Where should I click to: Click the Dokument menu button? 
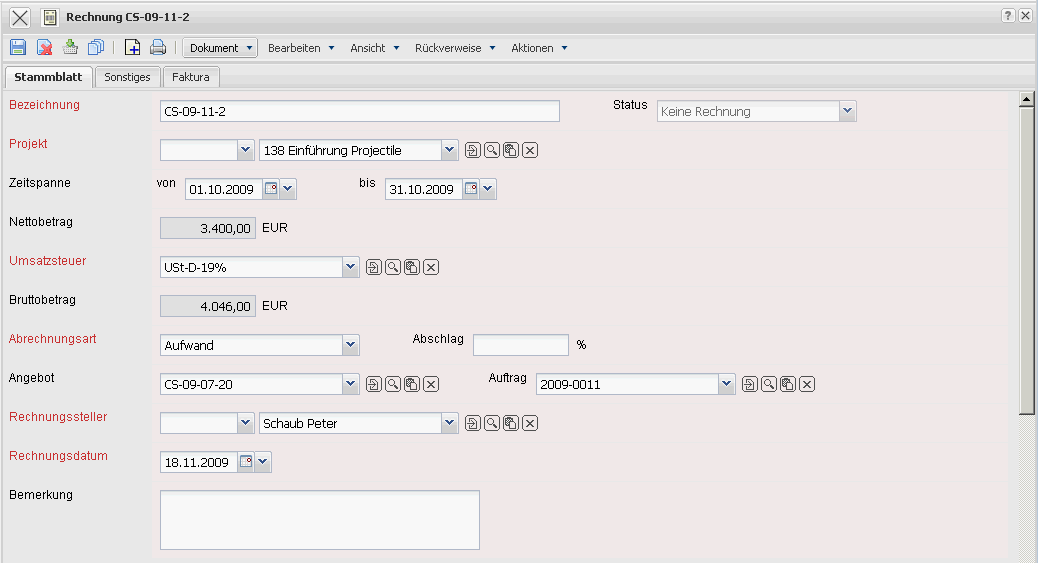[x=220, y=48]
